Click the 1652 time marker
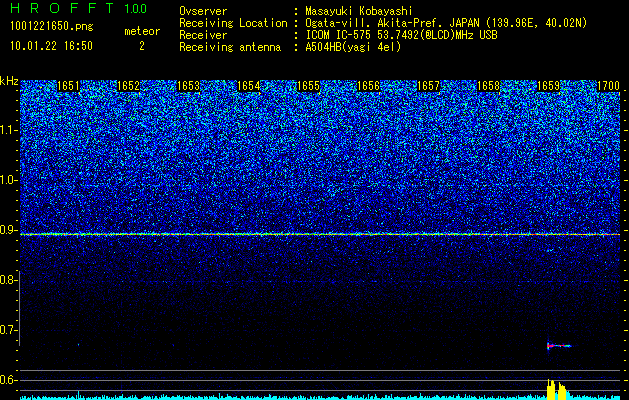Screen dimensions: 629x400 click(x=128, y=86)
